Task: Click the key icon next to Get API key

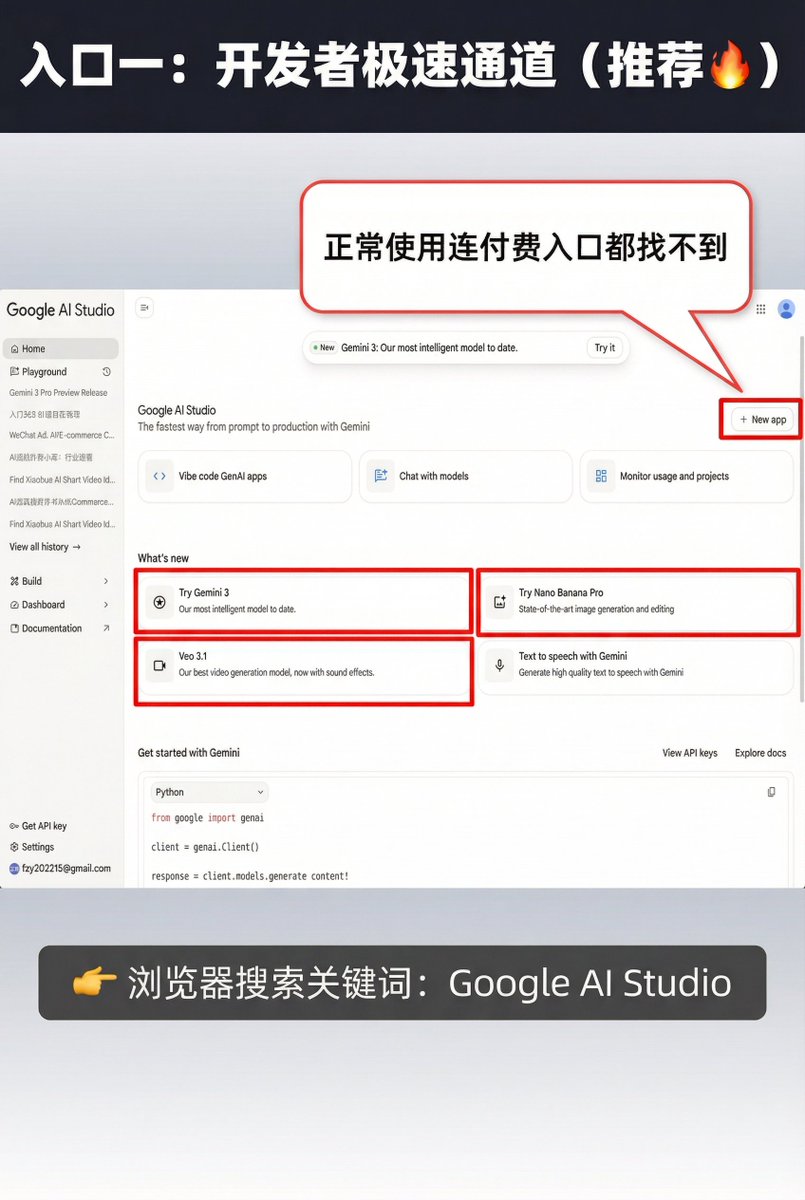Action: [x=14, y=826]
